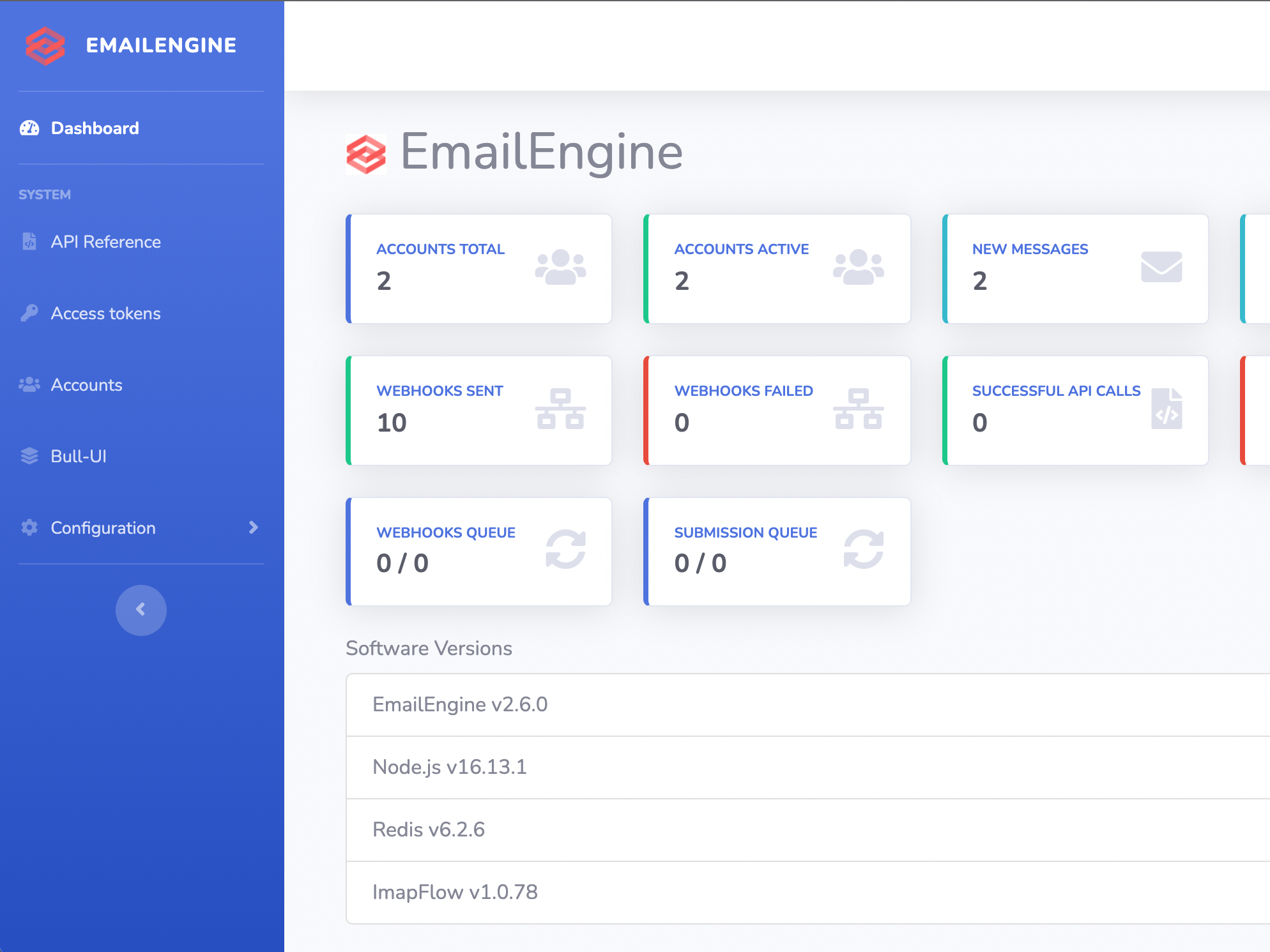Click the Webhooks Failed card
Image resolution: width=1270 pixels, height=952 pixels.
777,409
